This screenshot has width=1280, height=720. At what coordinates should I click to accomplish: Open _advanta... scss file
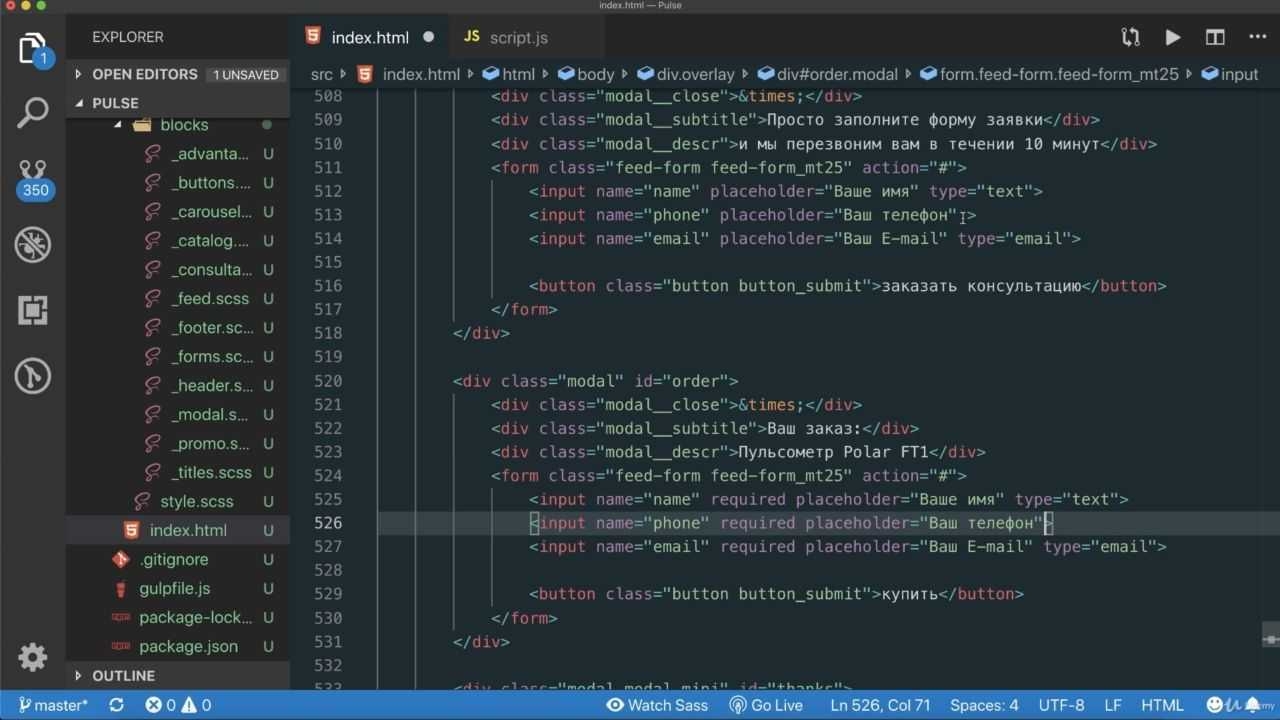pyautogui.click(x=210, y=154)
